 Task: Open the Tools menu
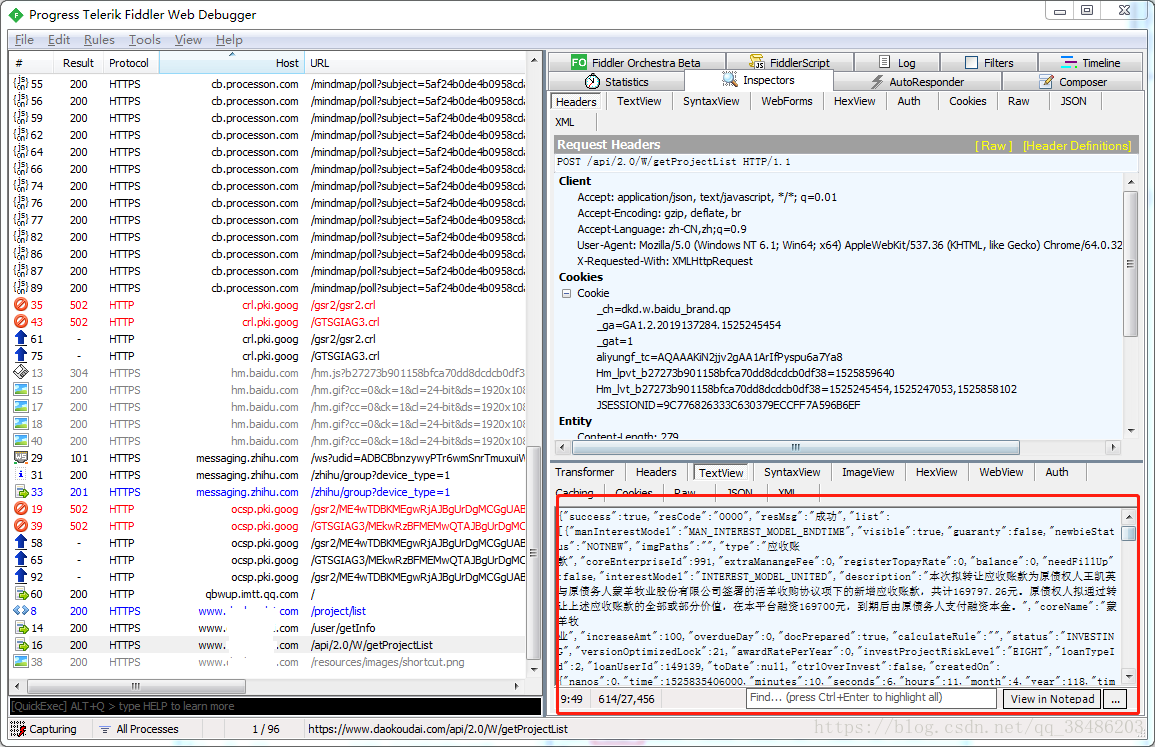(x=144, y=40)
